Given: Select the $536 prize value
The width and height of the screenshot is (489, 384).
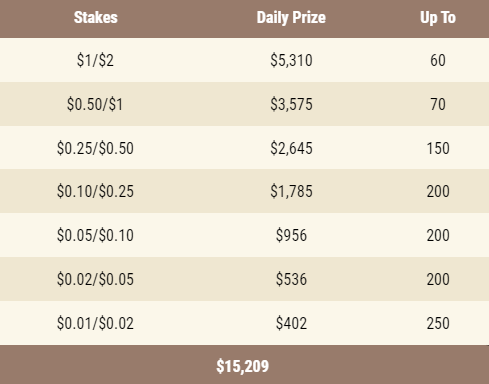Looking at the screenshot, I should coord(291,279).
